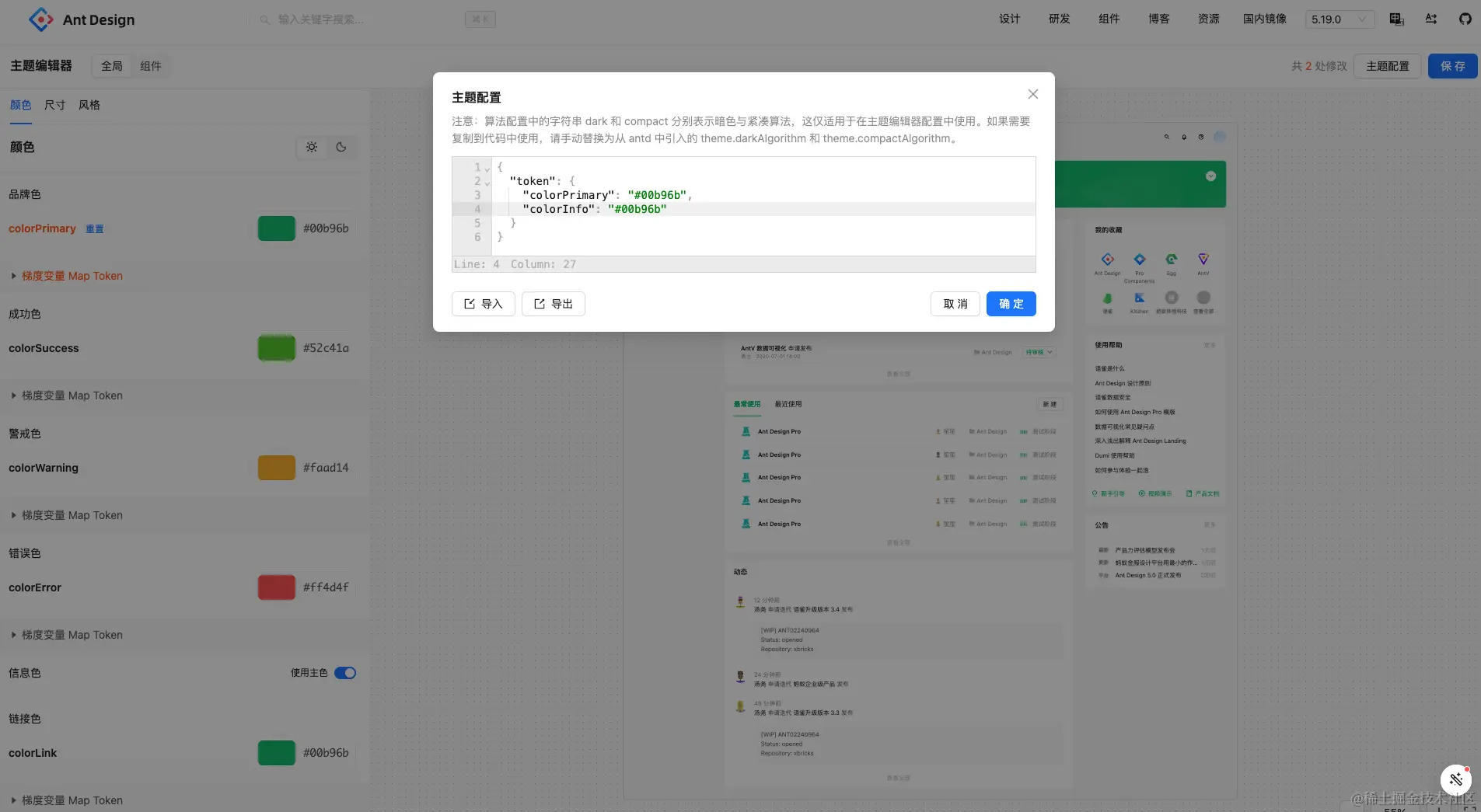This screenshot has width=1481, height=812.
Task: Fold code at line 1 arrow
Action: click(x=487, y=169)
